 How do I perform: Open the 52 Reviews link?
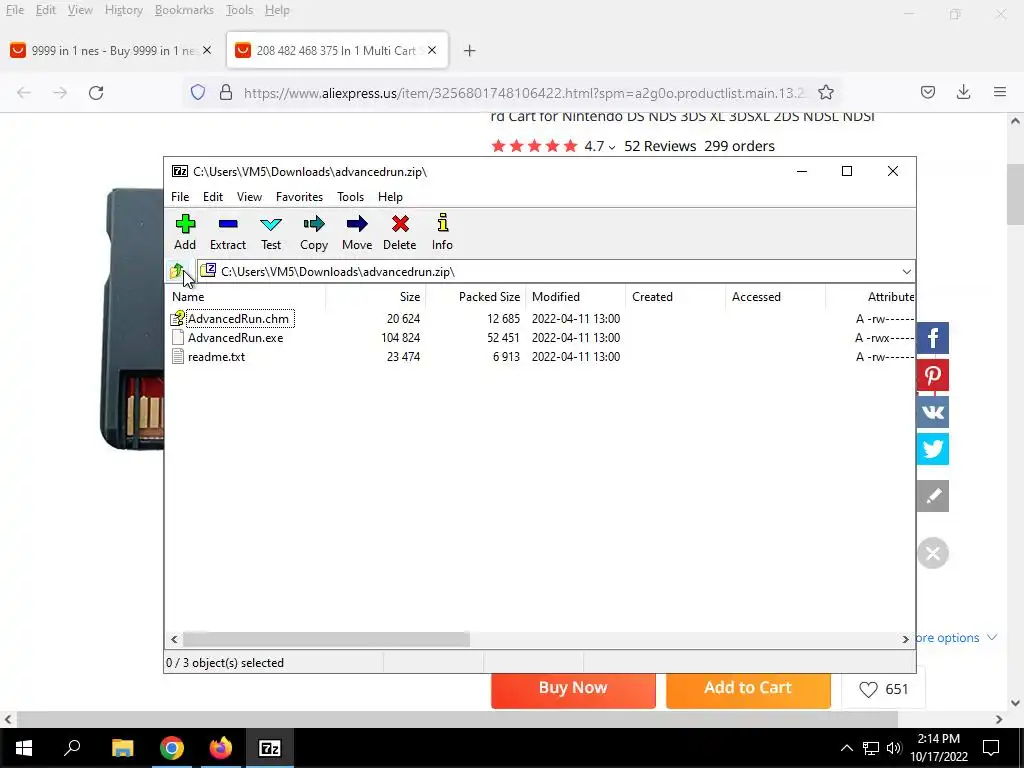660,146
